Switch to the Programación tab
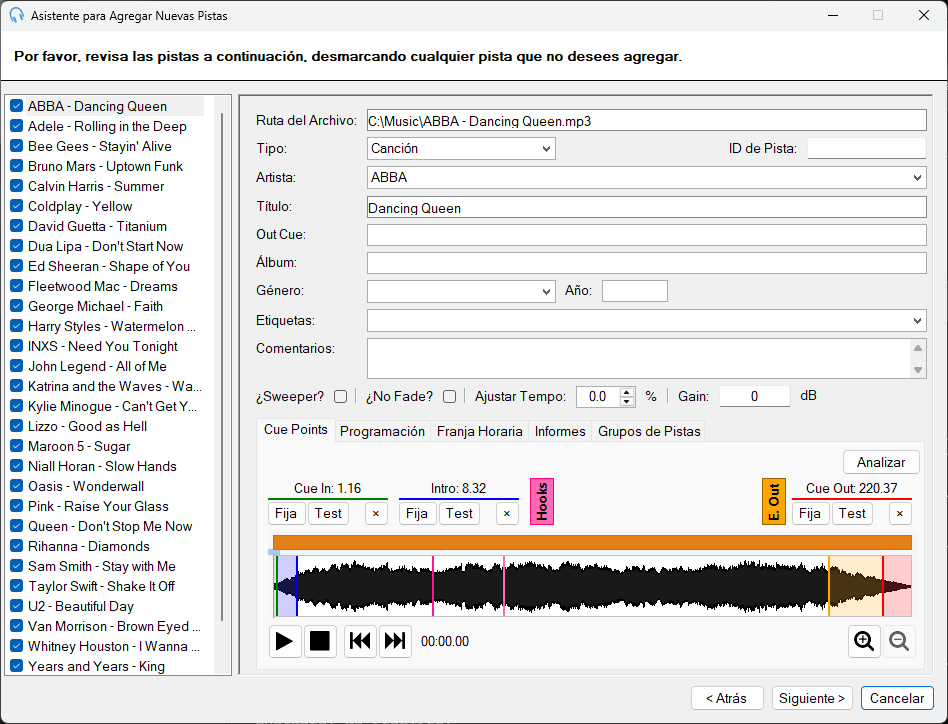Viewport: 948px width, 724px height. pos(382,431)
